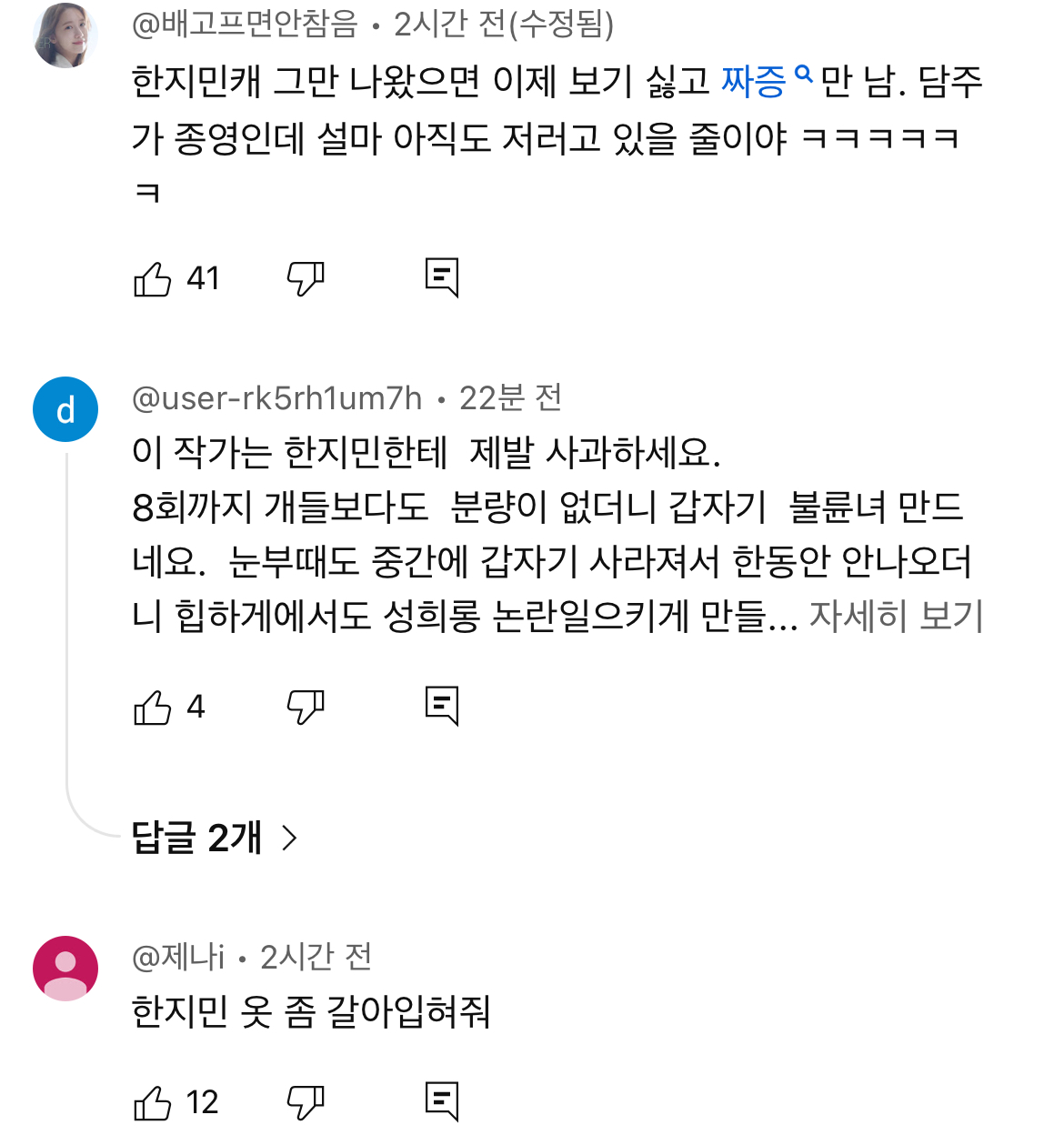This screenshot has height=1135, width=1064.
Task: Click the blue 'd' avatar
Action: pyautogui.click(x=65, y=410)
